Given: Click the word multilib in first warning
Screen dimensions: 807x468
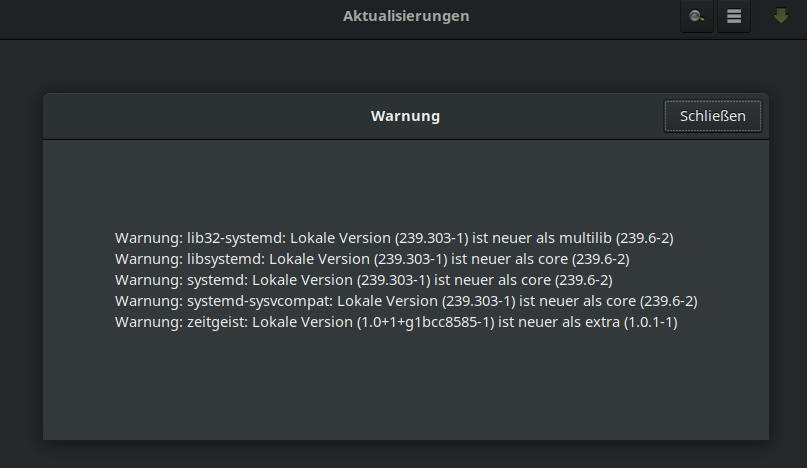Looking at the screenshot, I should [583, 238].
